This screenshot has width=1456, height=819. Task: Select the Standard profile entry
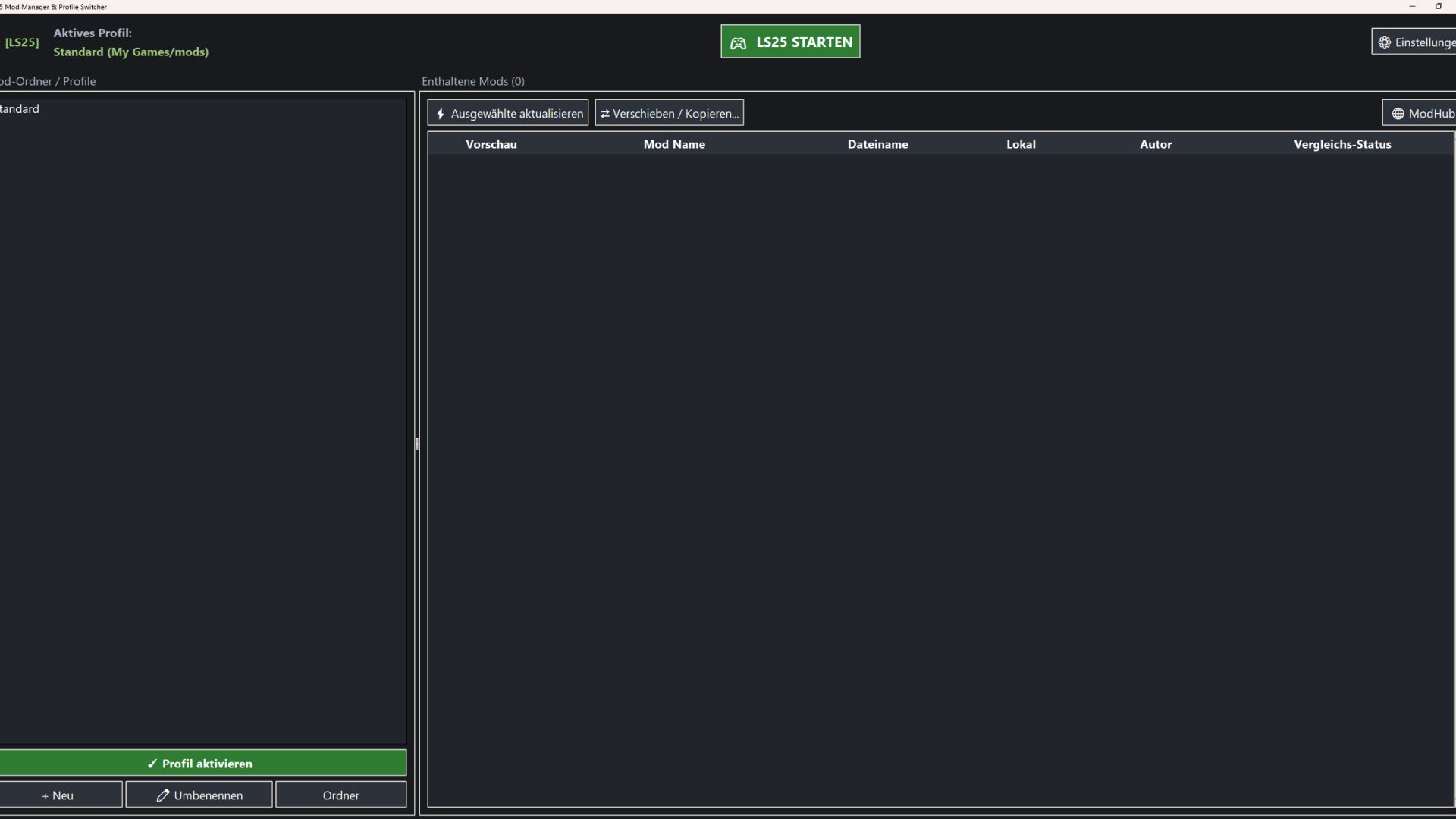[x=202, y=109]
